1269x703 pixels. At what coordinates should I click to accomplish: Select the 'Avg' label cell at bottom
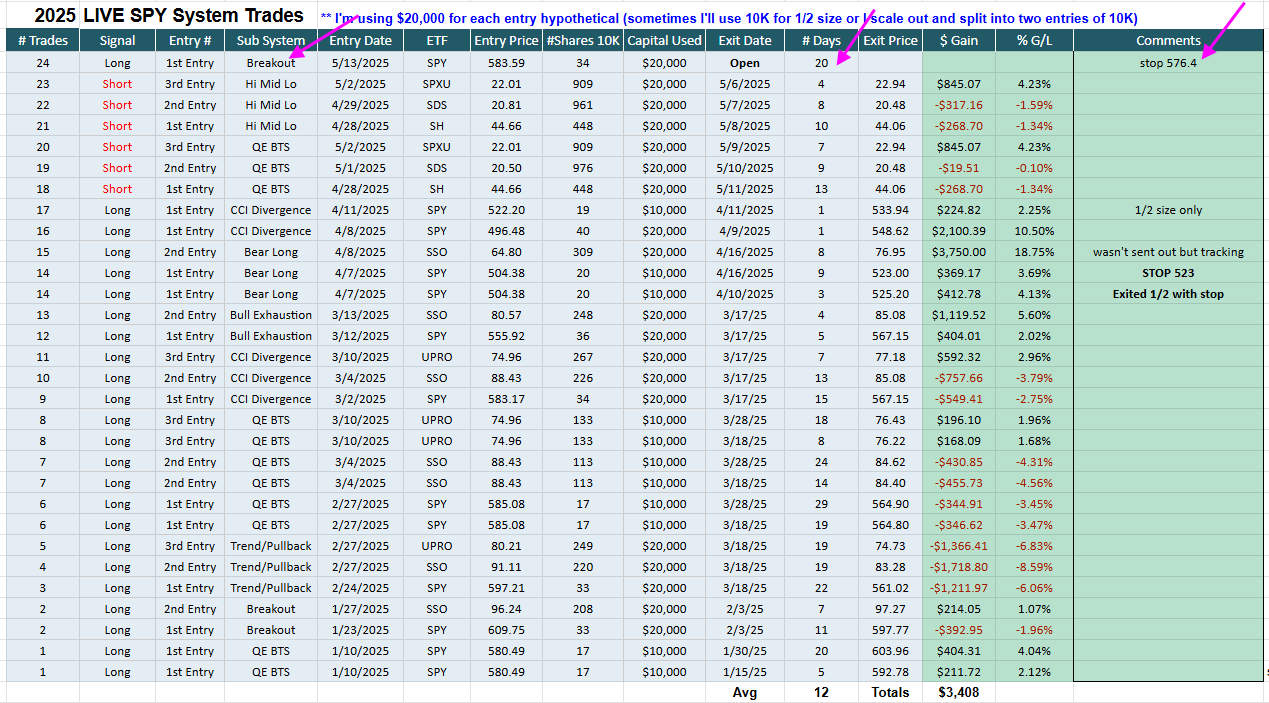coord(745,692)
